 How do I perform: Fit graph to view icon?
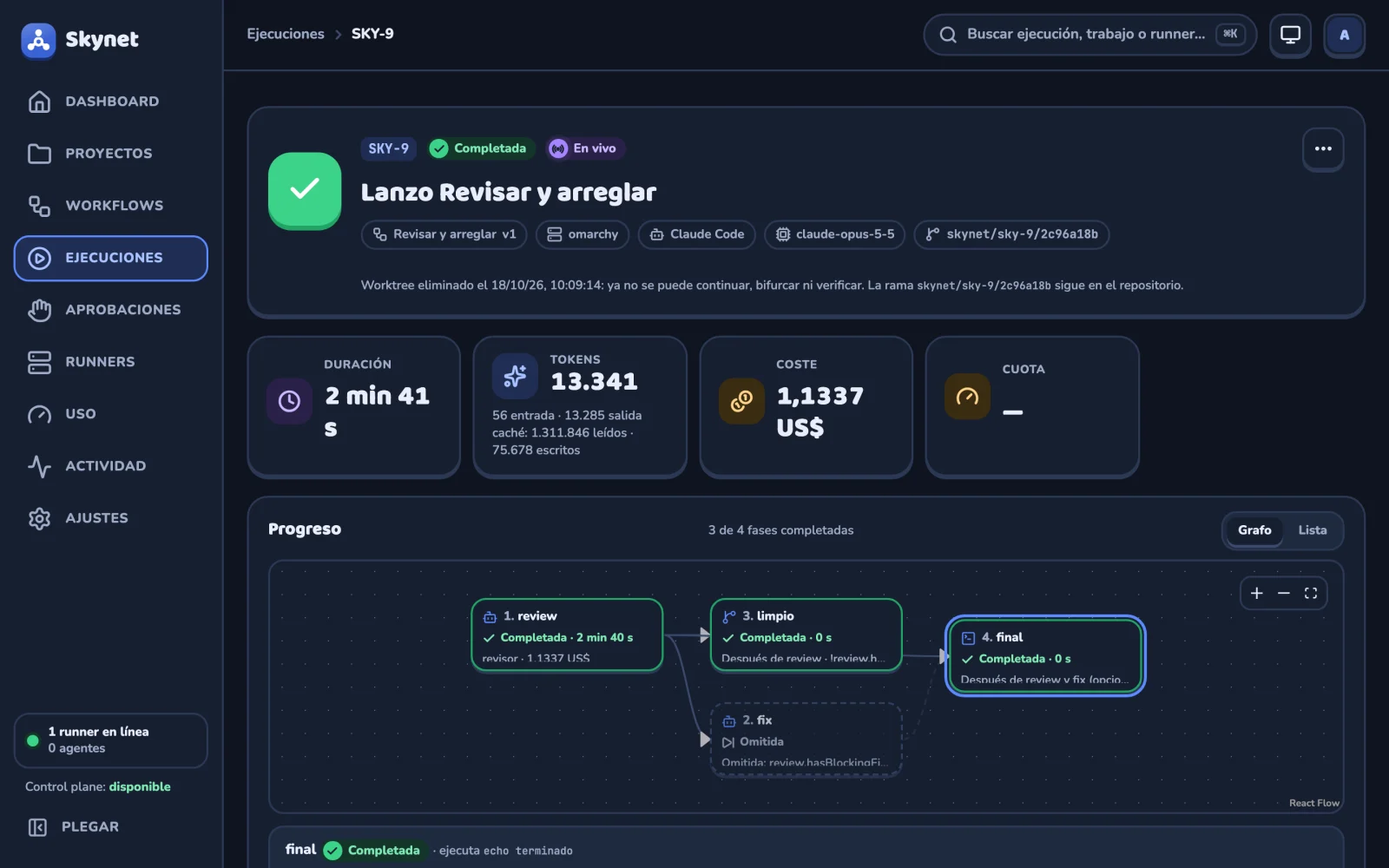pos(1311,593)
